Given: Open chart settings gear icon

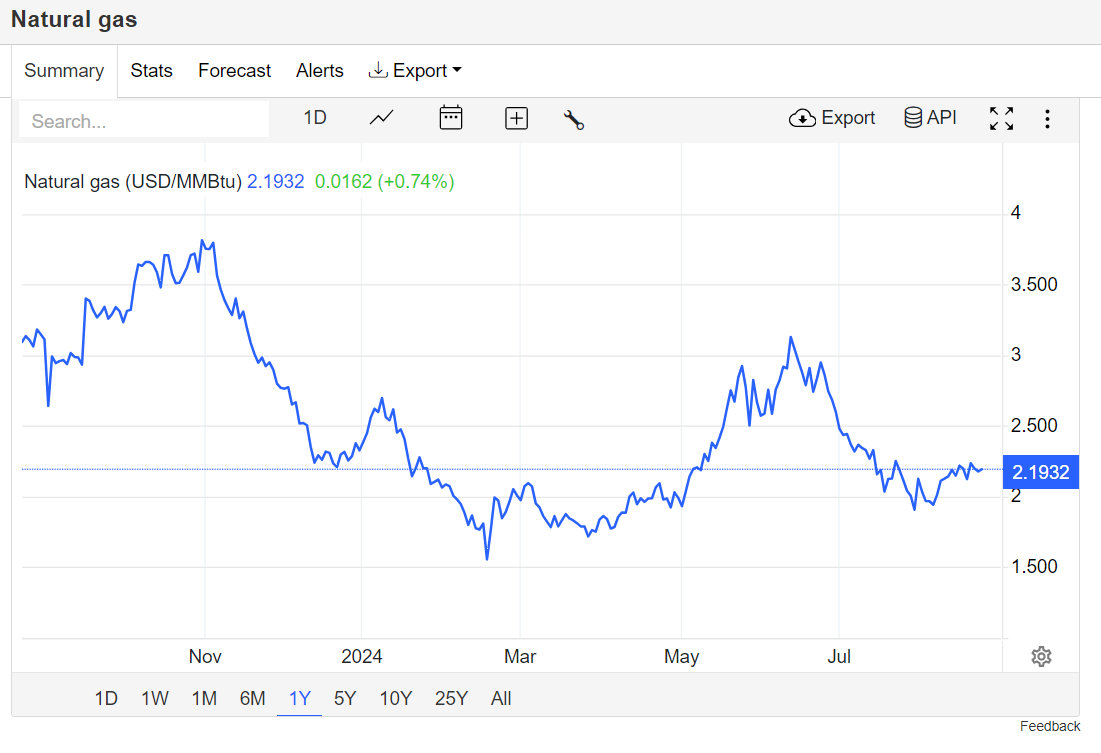Looking at the screenshot, I should 1041,656.
